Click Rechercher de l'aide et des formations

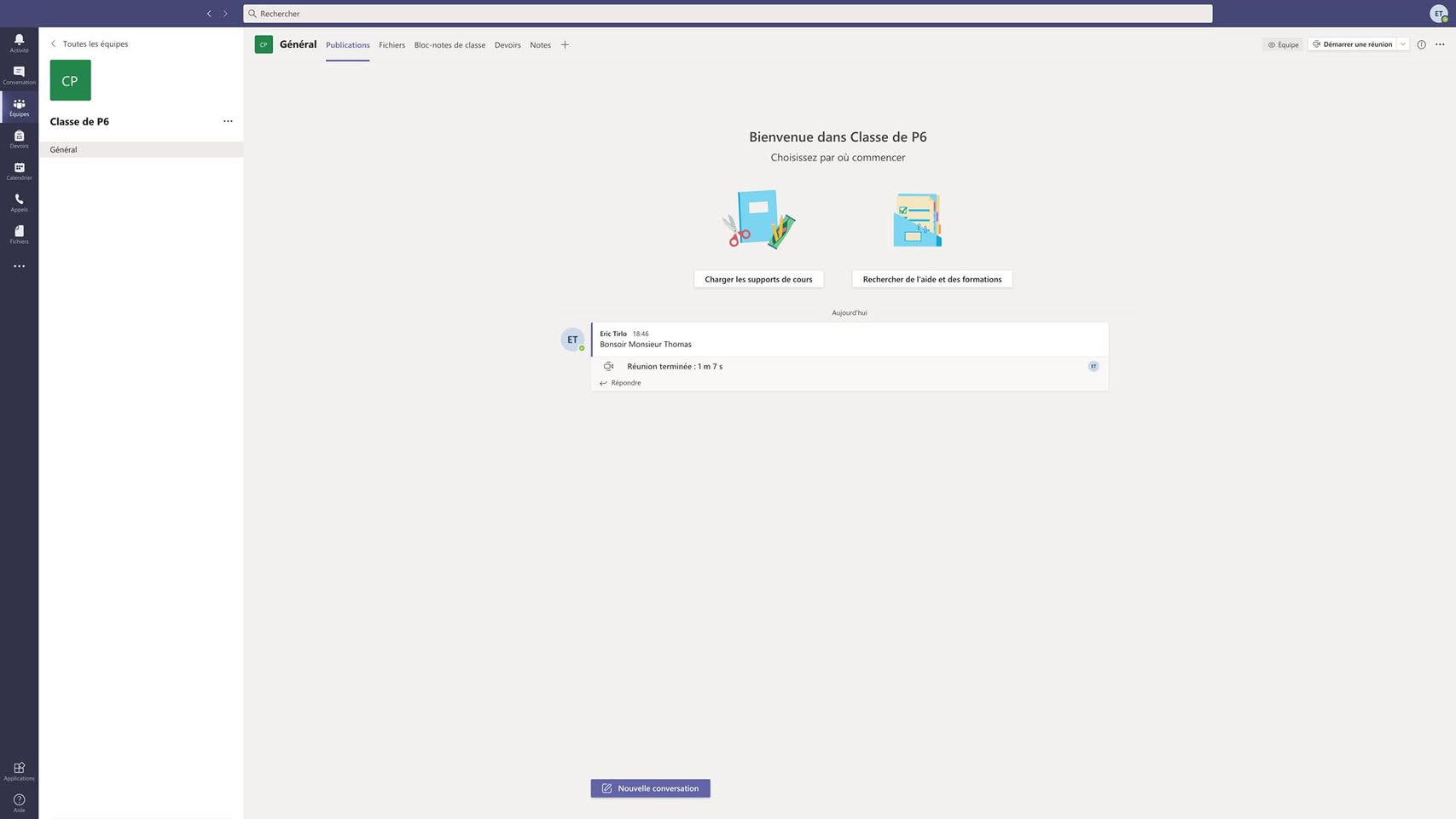click(931, 279)
